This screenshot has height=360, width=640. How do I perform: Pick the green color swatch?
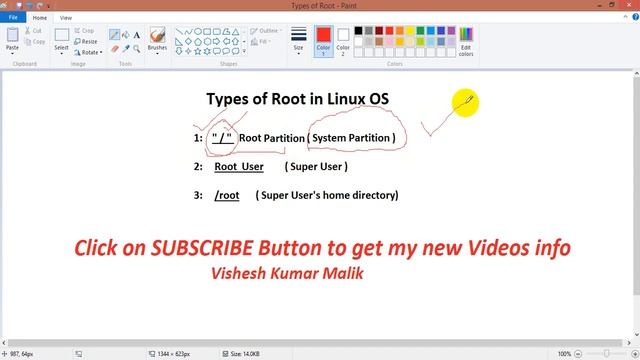point(420,31)
